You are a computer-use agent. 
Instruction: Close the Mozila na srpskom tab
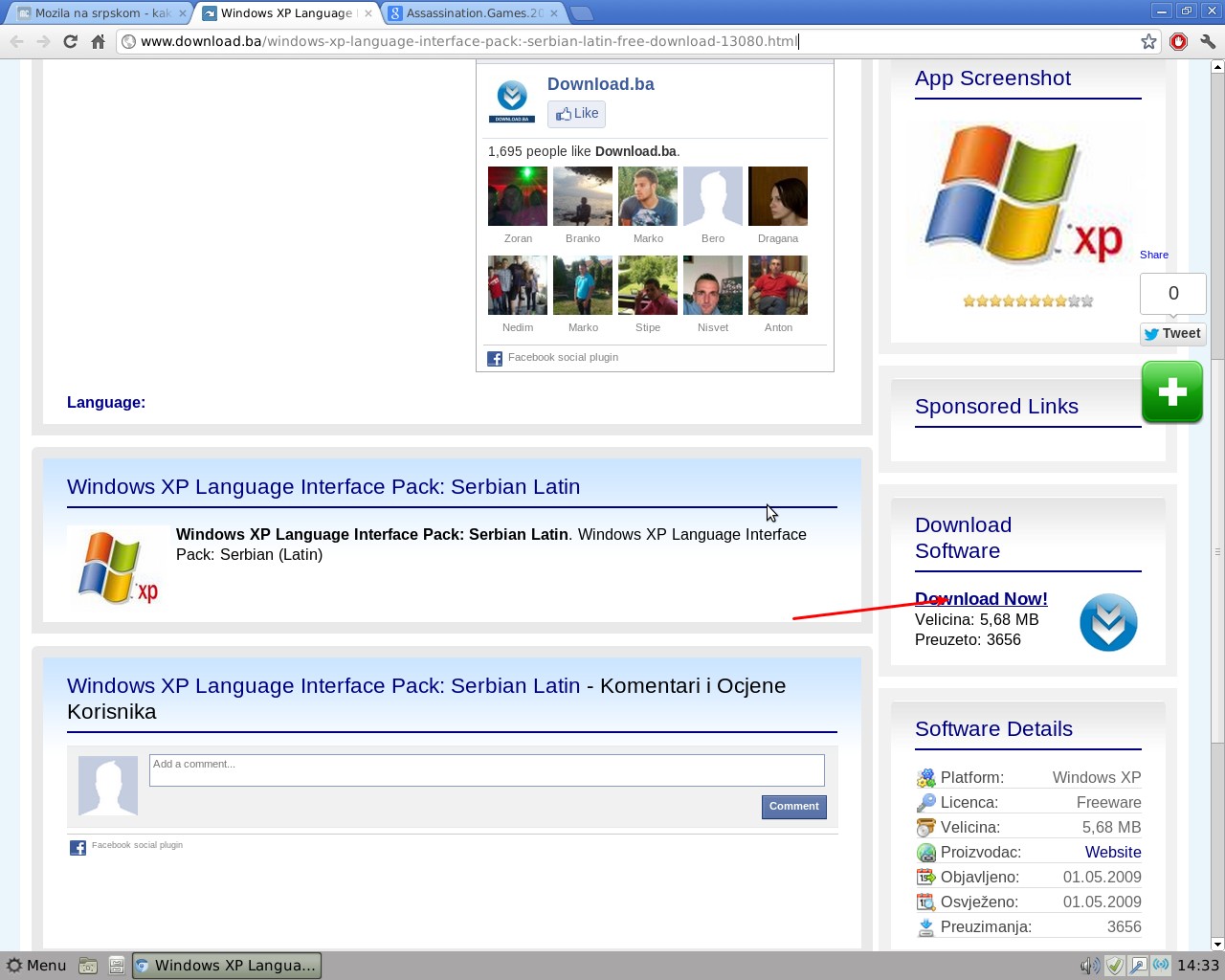[x=182, y=13]
